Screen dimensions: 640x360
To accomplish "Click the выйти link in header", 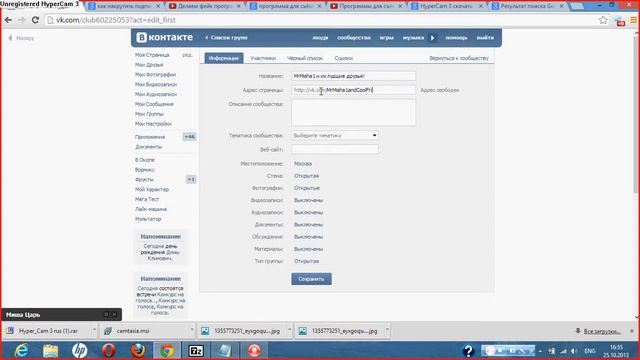I will click(485, 38).
